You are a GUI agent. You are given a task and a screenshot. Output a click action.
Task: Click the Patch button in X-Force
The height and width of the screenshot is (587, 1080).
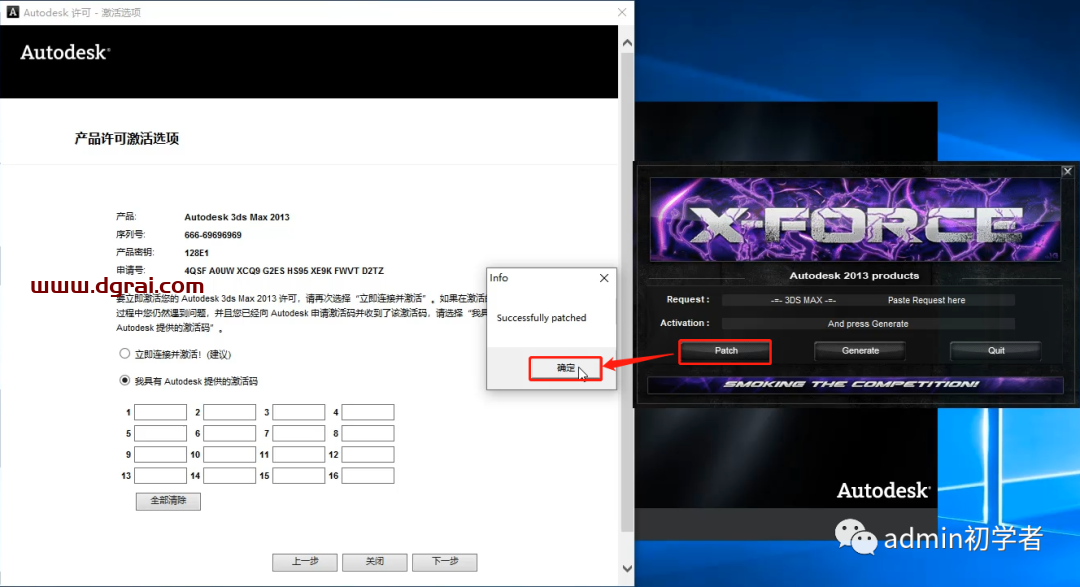pyautogui.click(x=725, y=351)
